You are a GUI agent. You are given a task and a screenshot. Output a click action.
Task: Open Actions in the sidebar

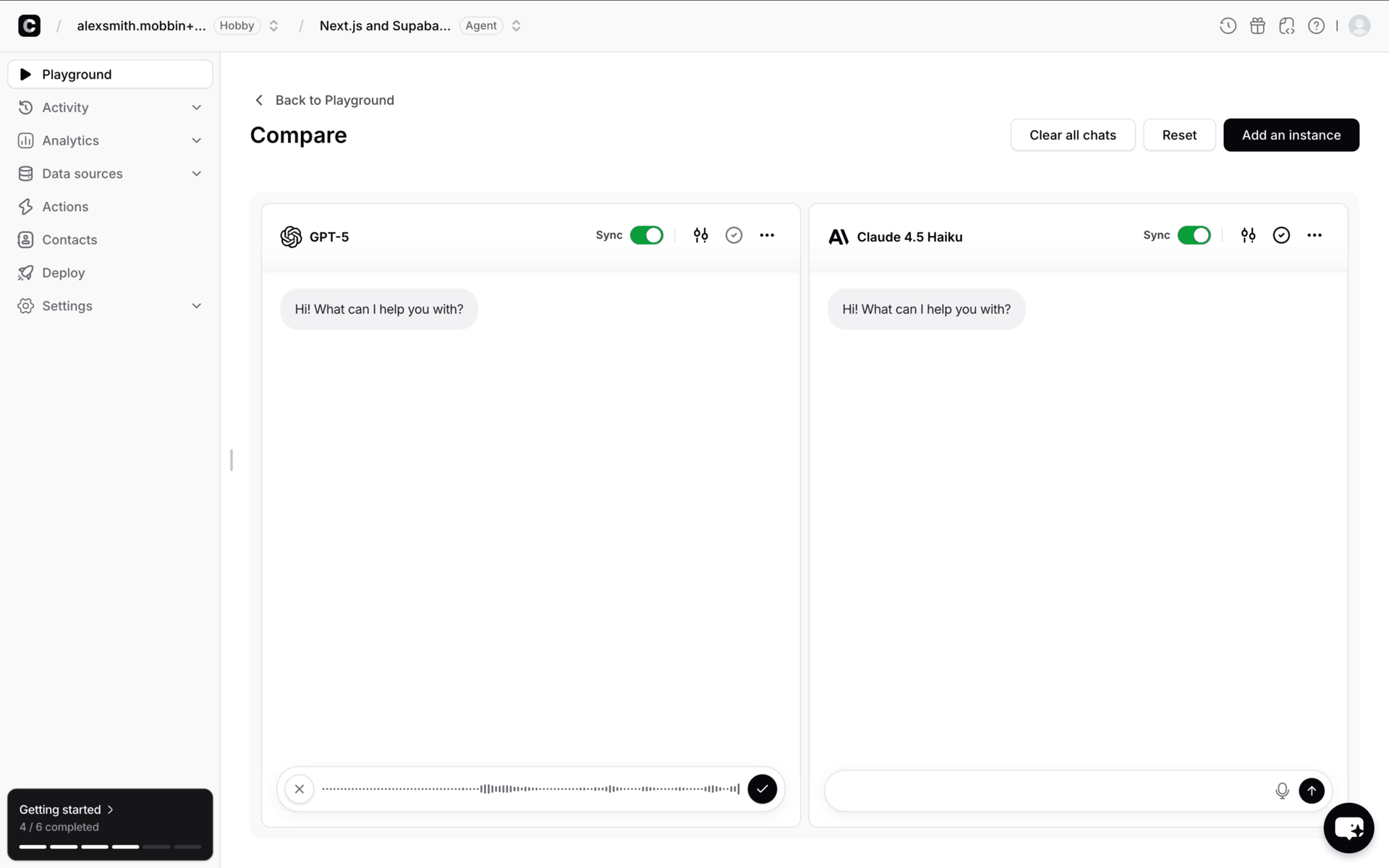tap(110, 207)
